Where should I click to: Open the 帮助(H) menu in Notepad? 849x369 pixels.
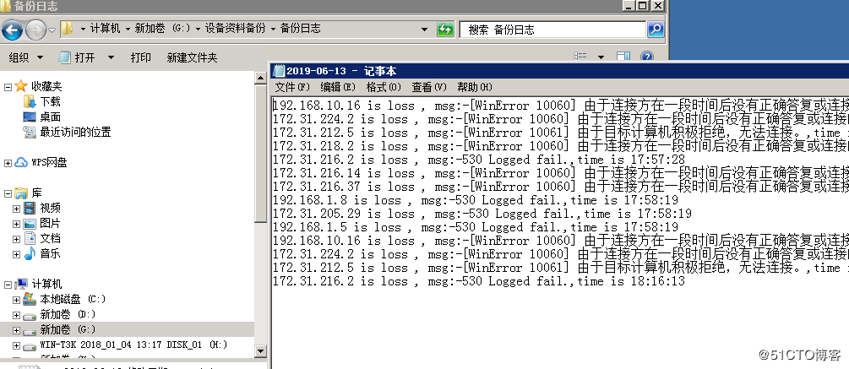pyautogui.click(x=475, y=87)
